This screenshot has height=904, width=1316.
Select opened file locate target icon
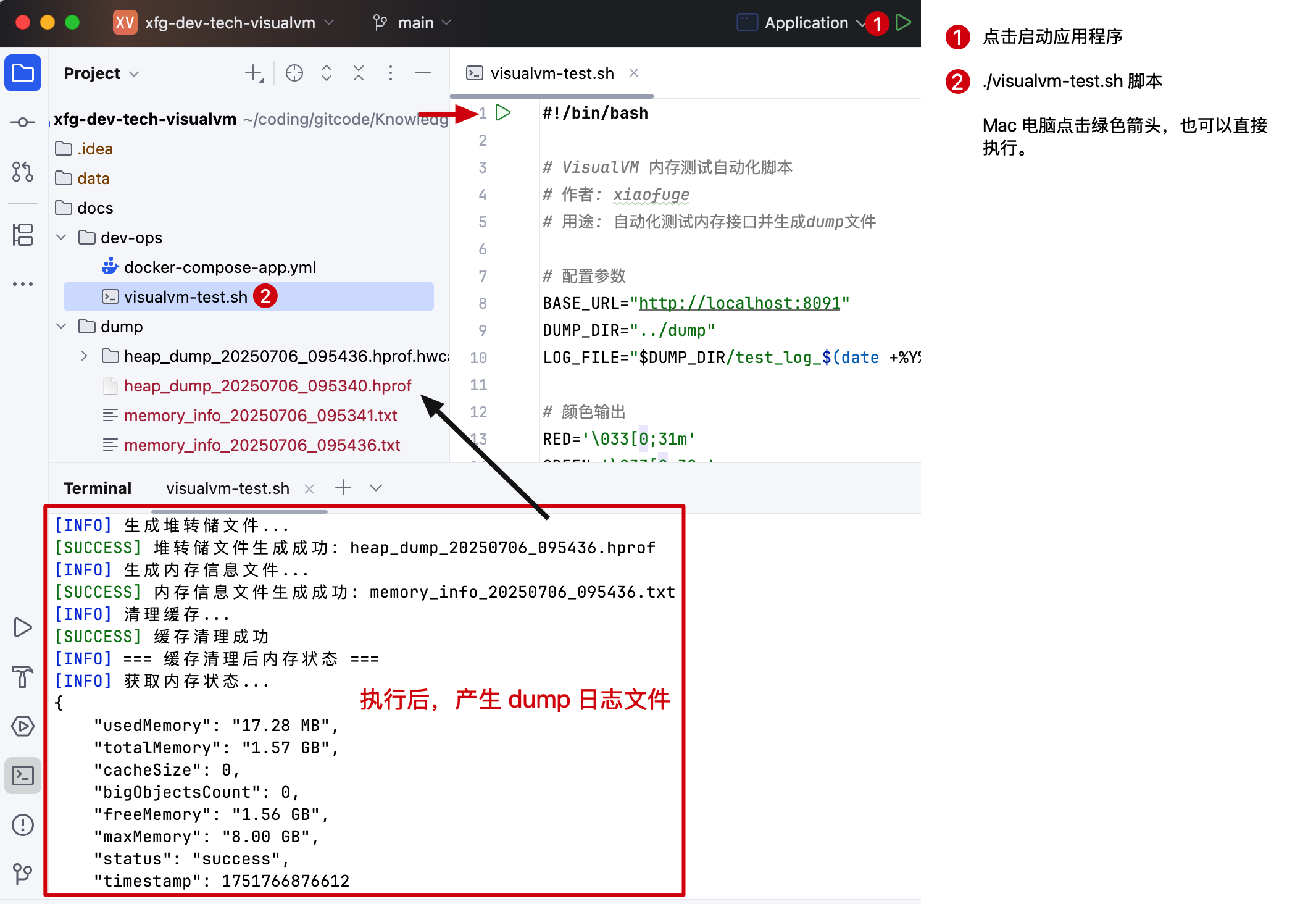294,73
